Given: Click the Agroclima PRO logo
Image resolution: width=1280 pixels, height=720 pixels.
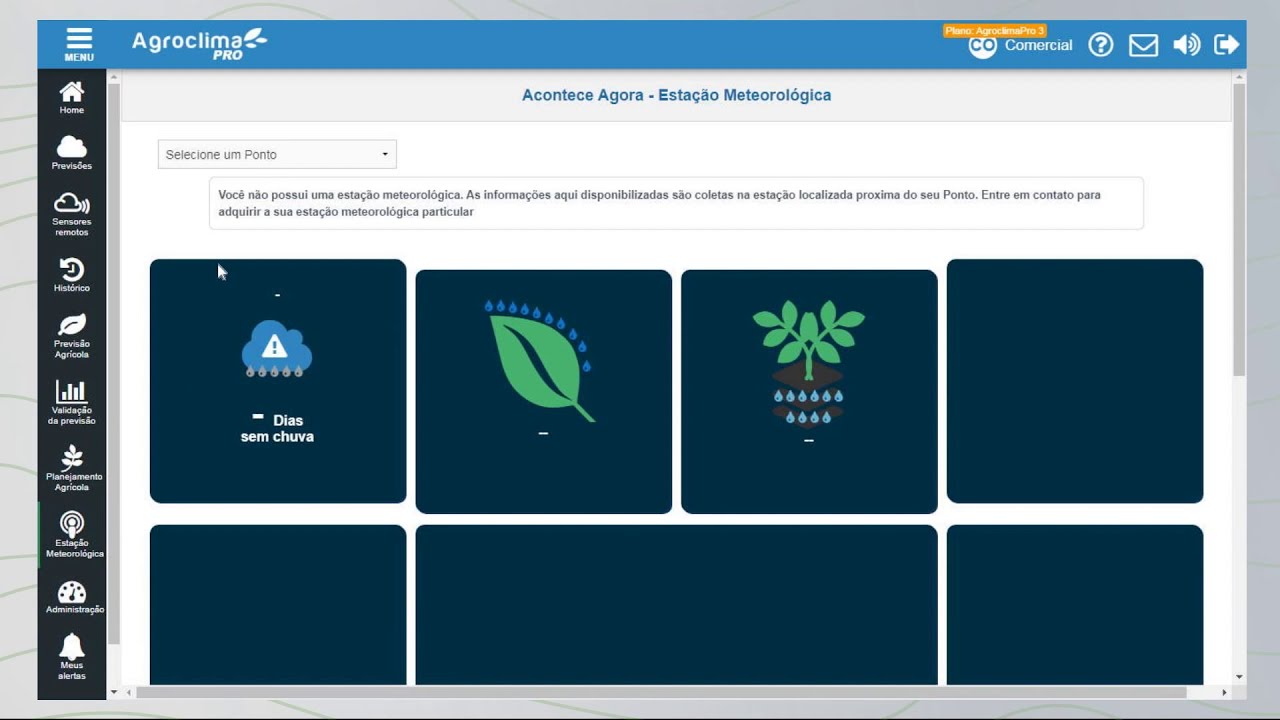Looking at the screenshot, I should click(199, 44).
